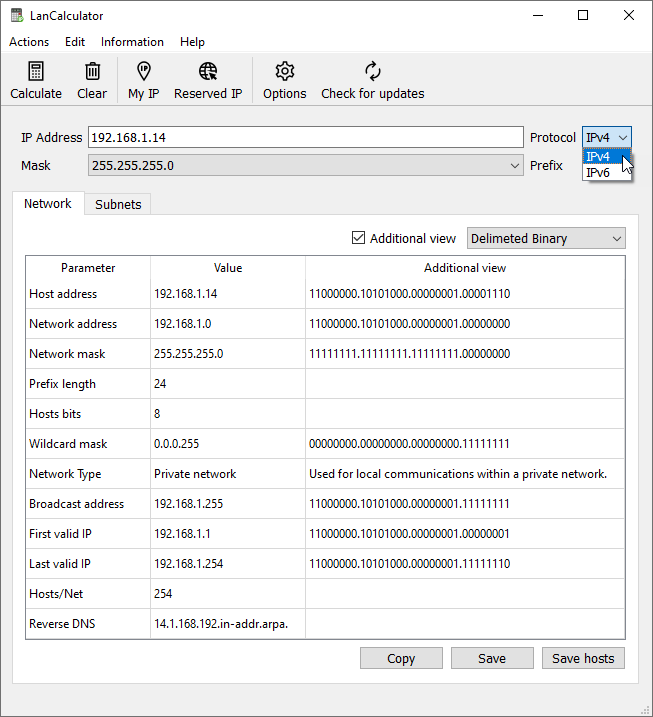653x717 pixels.
Task: Select the Network tab
Action: [48, 203]
